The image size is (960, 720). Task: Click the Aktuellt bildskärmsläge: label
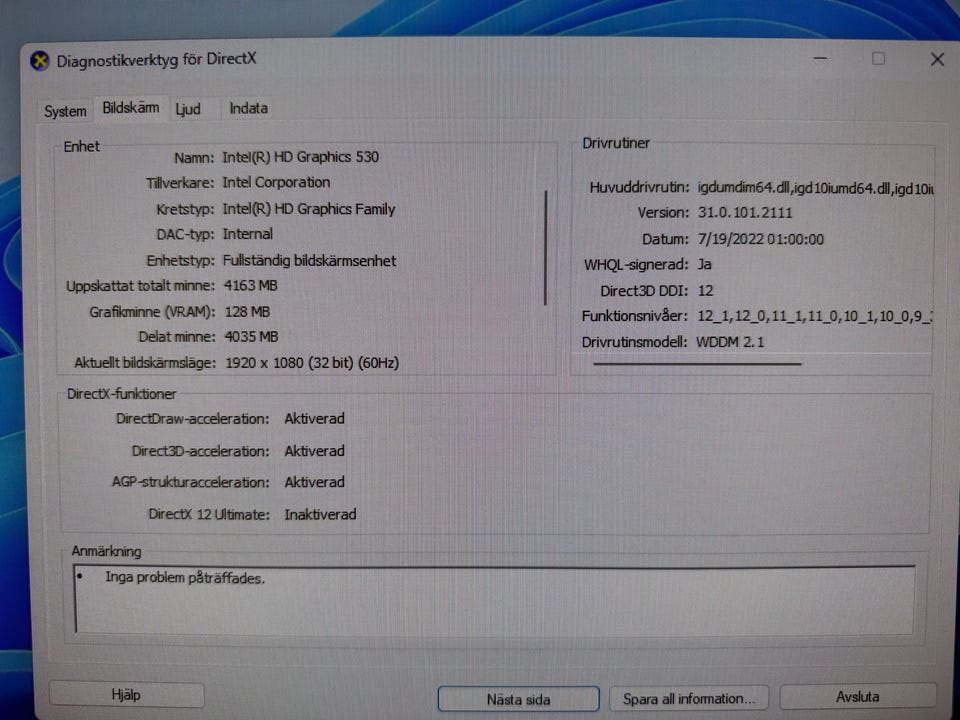[145, 362]
